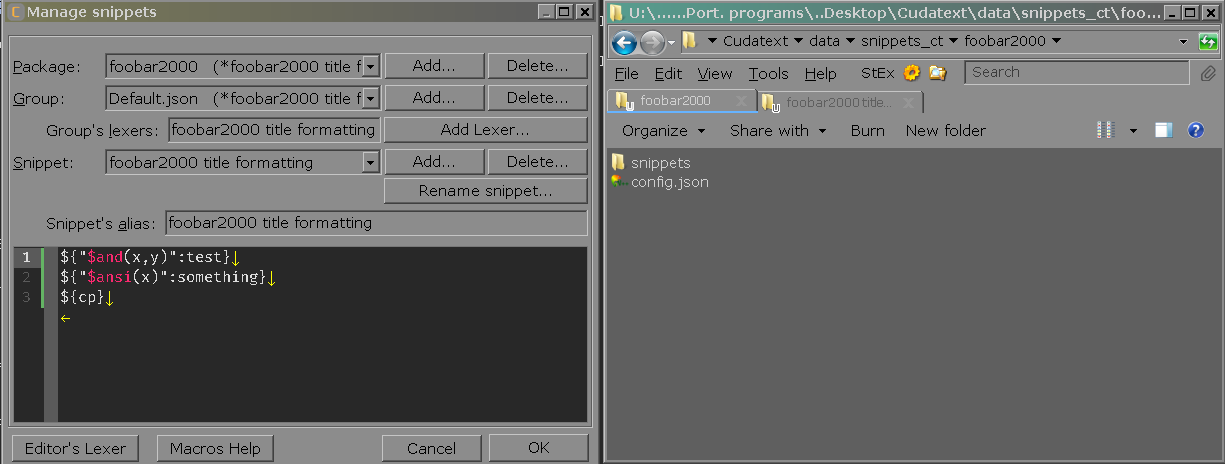This screenshot has width=1225, height=464.
Task: Click the change view layout icon
Action: click(1105, 131)
